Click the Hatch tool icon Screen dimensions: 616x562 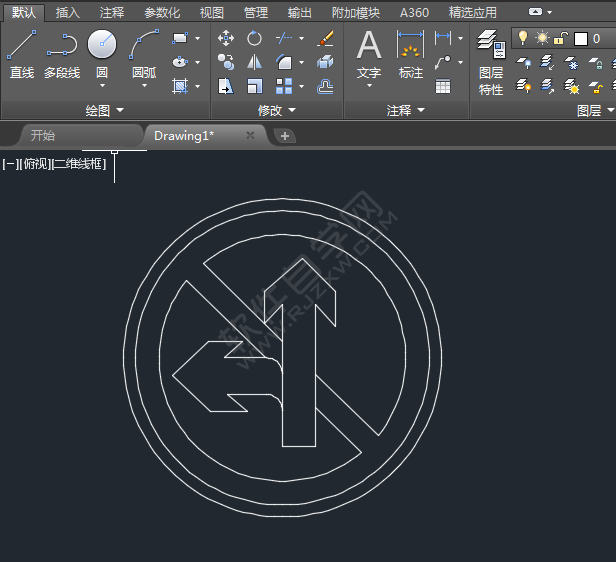180,86
